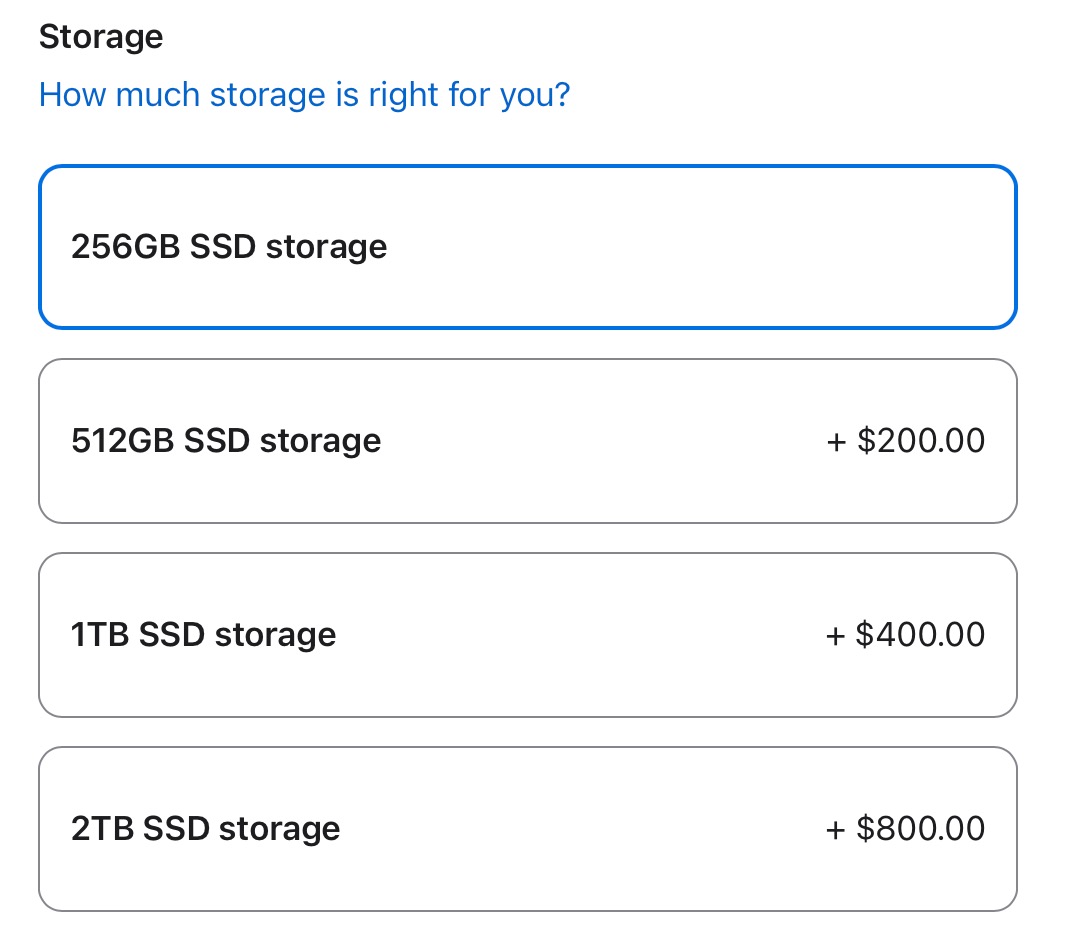Click the "+ $200.00" price text

906,441
